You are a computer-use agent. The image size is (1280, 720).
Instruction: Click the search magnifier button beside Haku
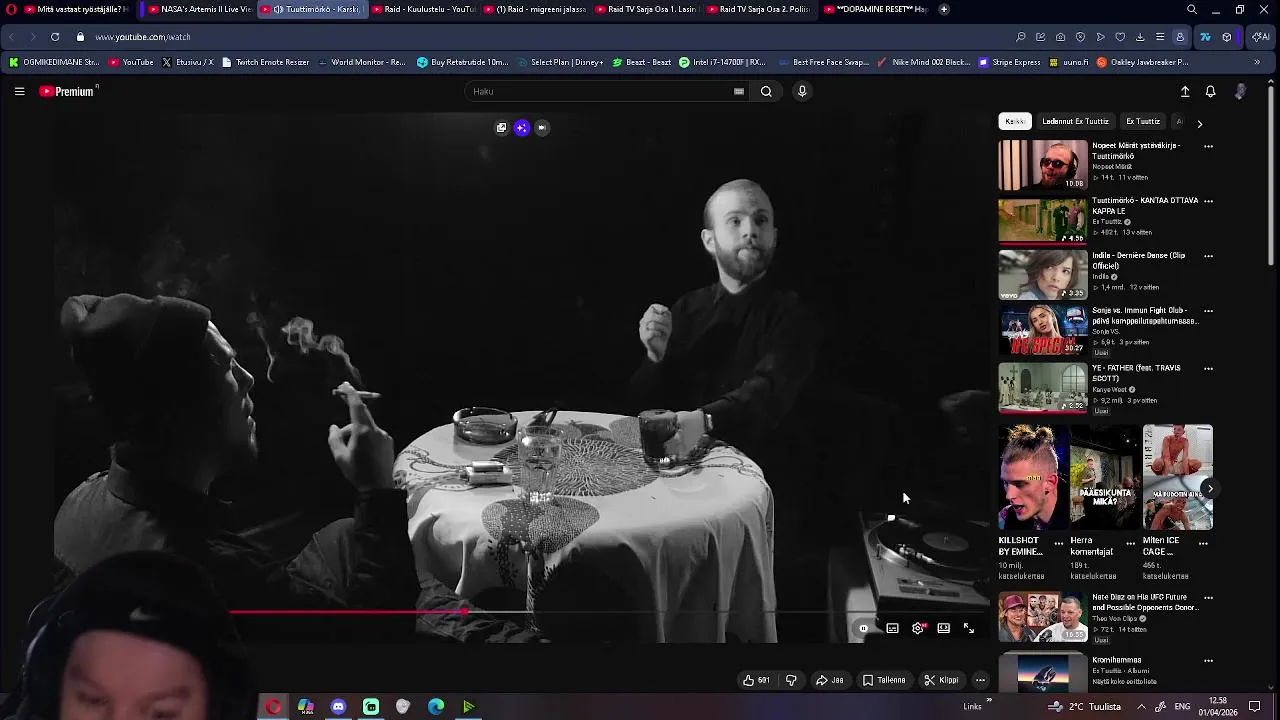coord(766,91)
